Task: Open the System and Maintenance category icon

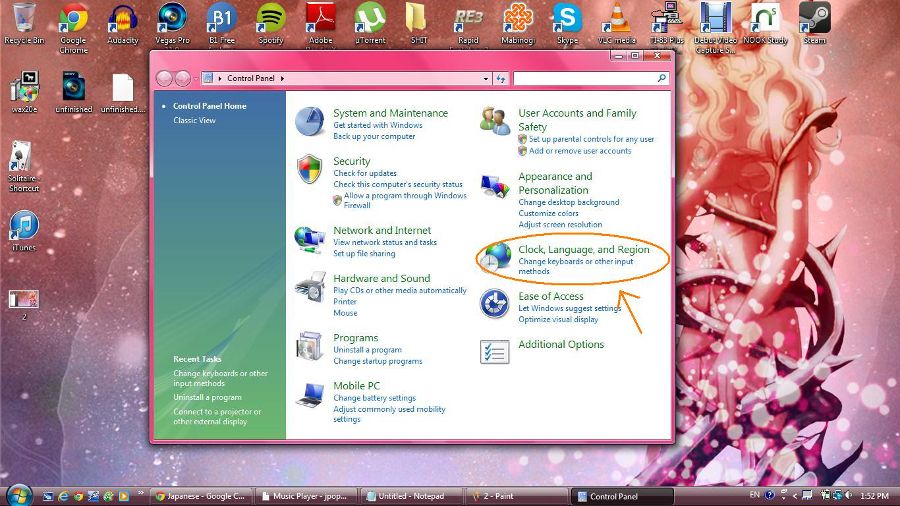Action: pos(310,122)
